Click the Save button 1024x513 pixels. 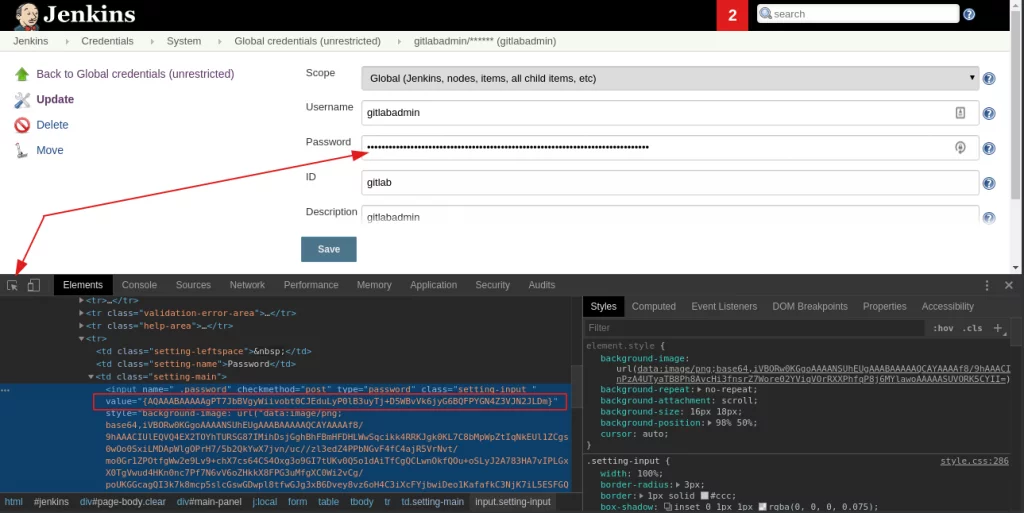pos(328,249)
